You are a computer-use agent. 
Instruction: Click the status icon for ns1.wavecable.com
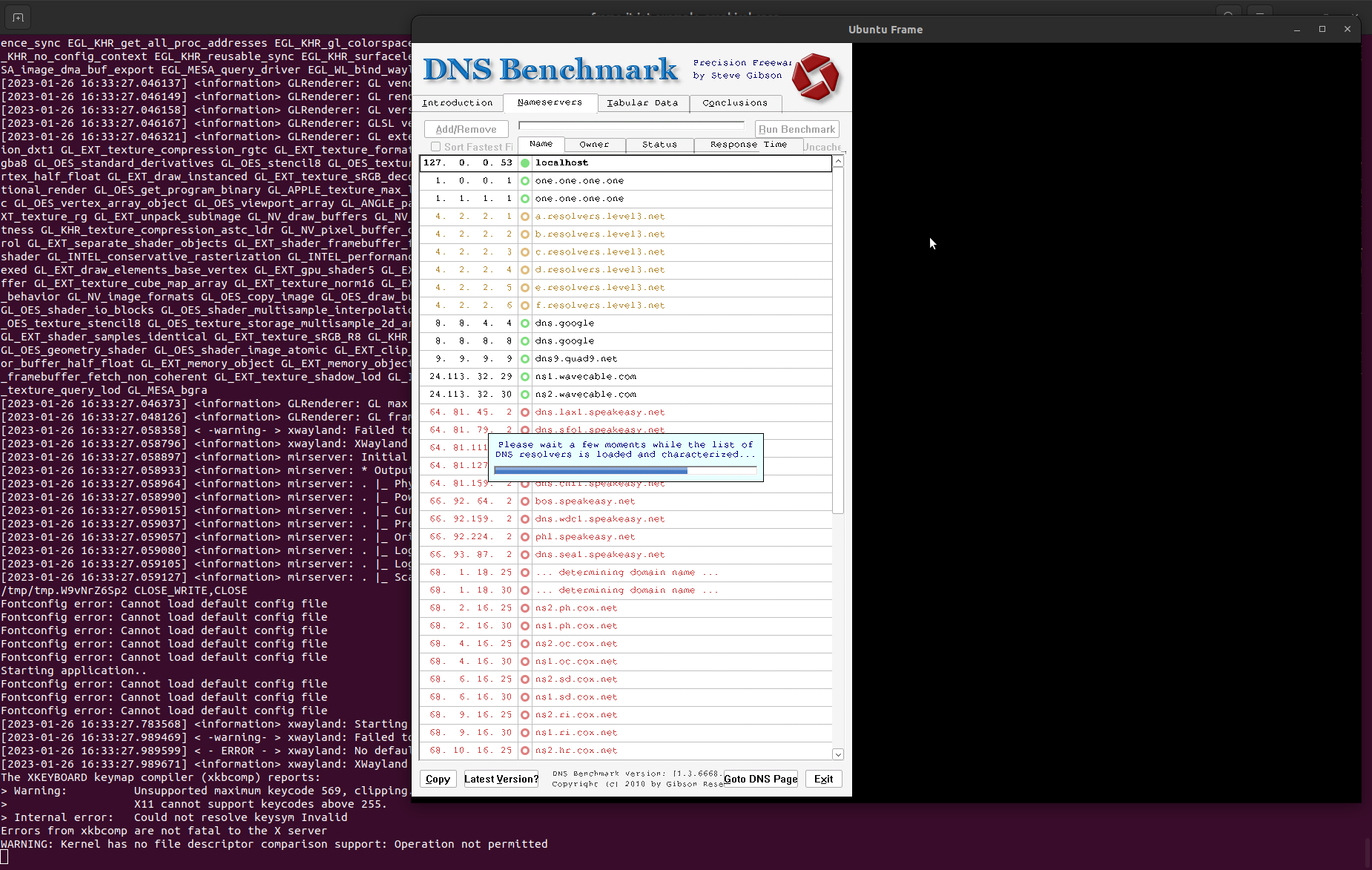(x=525, y=377)
